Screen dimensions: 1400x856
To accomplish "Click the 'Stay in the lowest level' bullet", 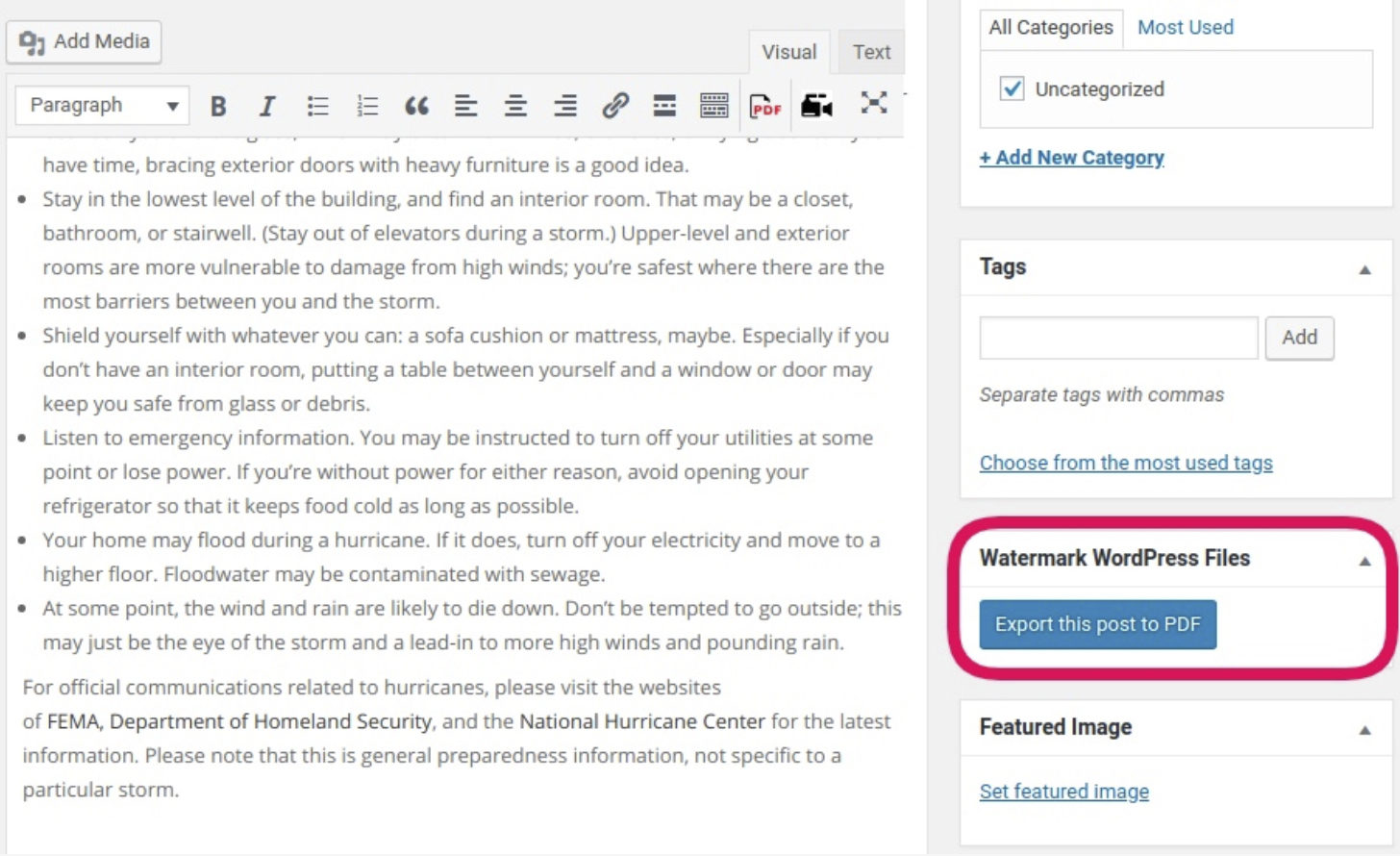I will point(463,250).
